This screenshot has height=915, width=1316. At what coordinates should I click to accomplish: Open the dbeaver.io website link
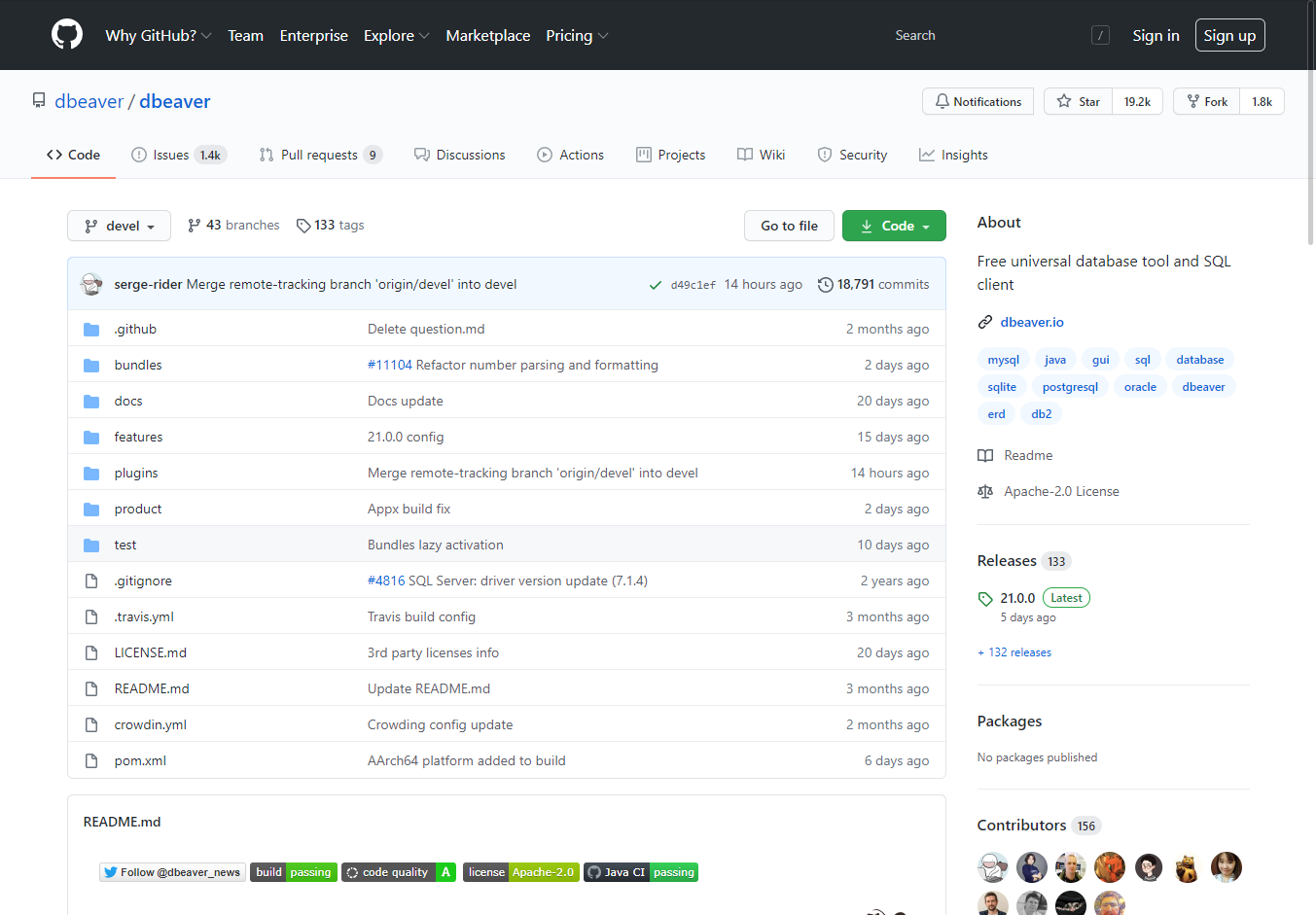coord(1032,322)
